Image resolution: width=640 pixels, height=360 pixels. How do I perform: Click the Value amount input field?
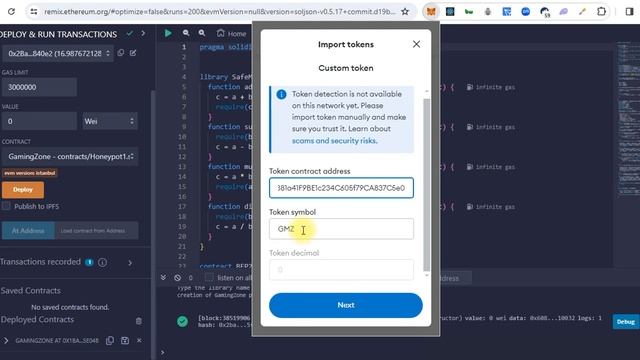point(39,121)
